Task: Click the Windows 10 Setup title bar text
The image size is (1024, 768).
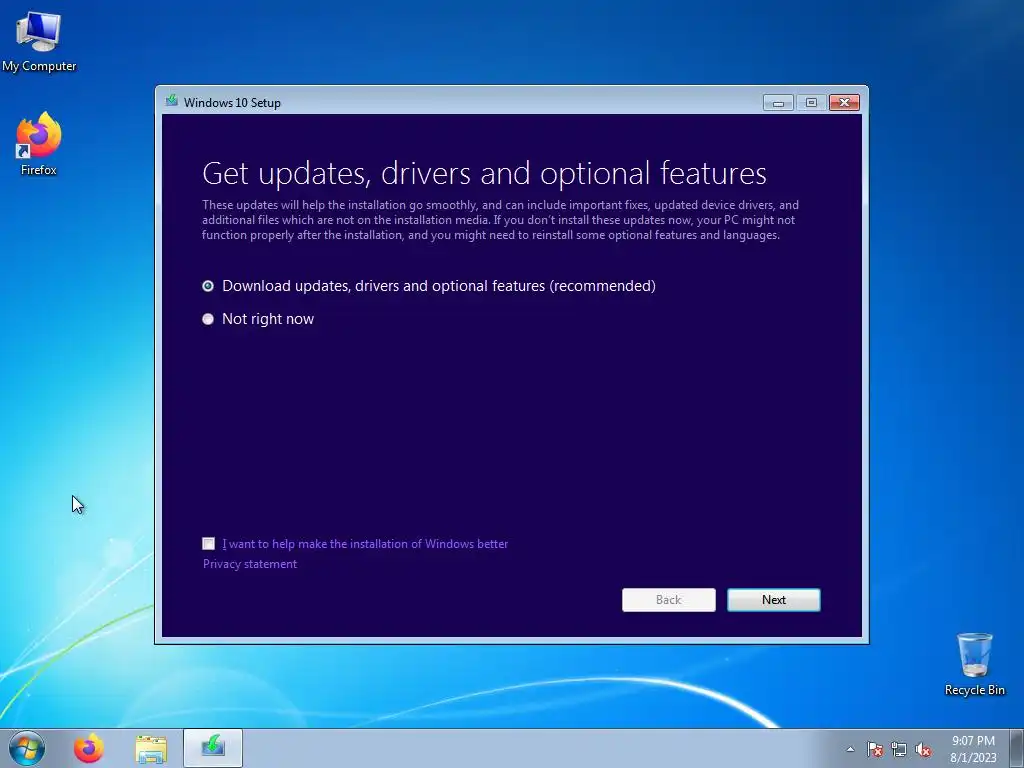Action: (232, 103)
